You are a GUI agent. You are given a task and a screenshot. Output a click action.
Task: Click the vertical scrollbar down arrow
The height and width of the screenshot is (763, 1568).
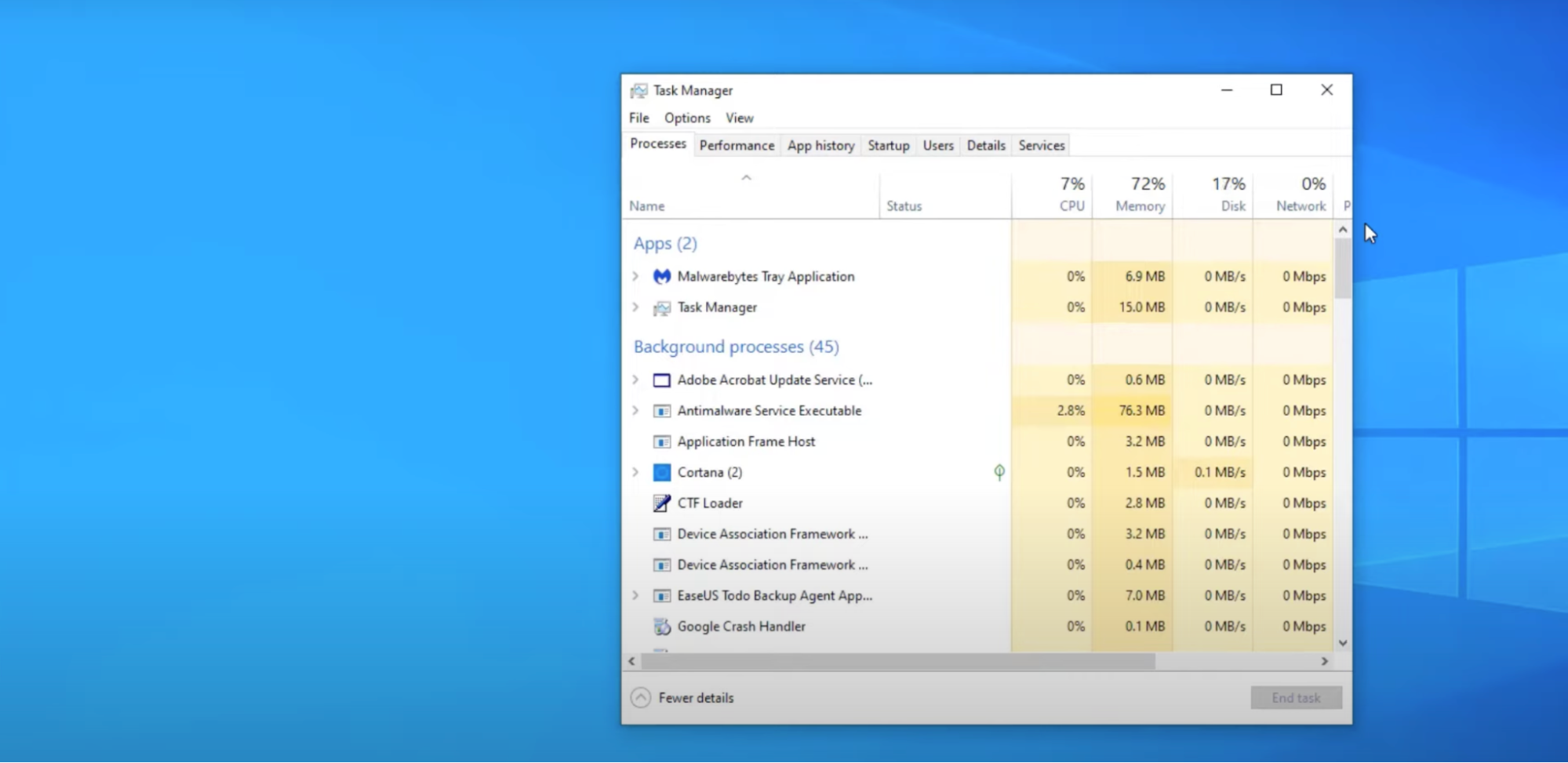1342,642
